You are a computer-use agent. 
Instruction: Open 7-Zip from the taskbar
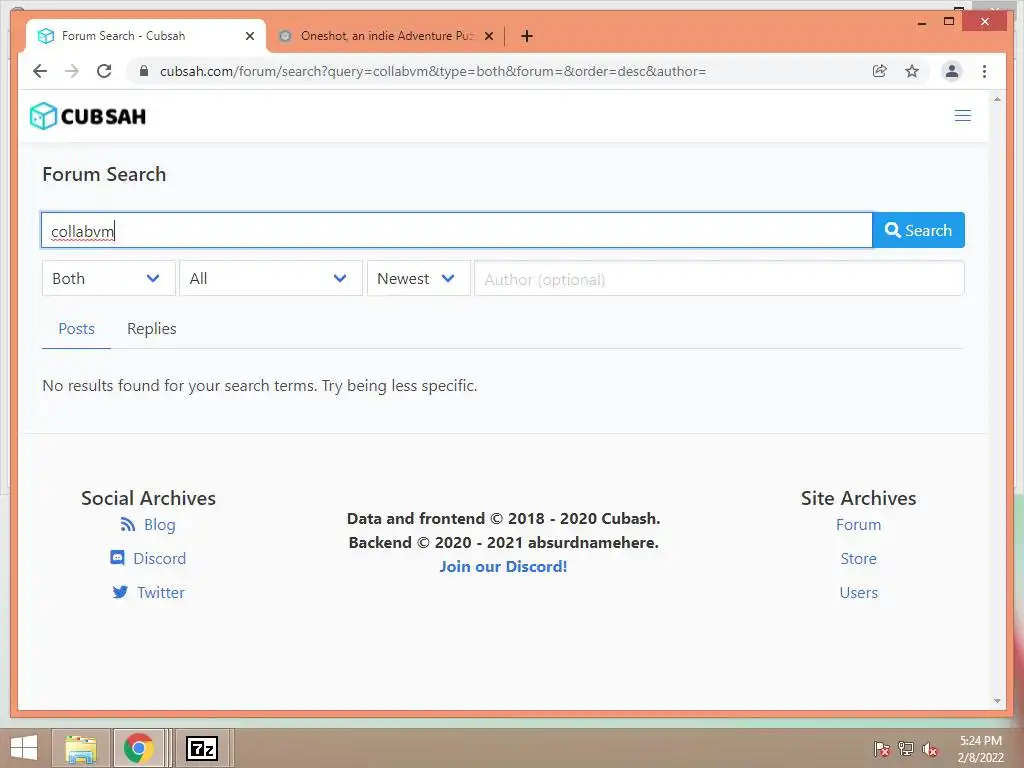coord(202,748)
